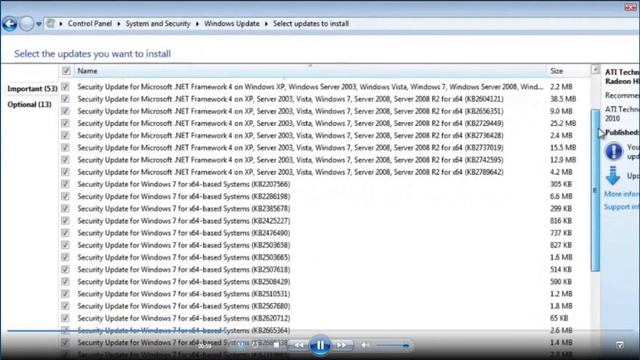This screenshot has width=640, height=360.
Task: Navigate to System and Security breadcrumb
Action: pyautogui.click(x=158, y=24)
